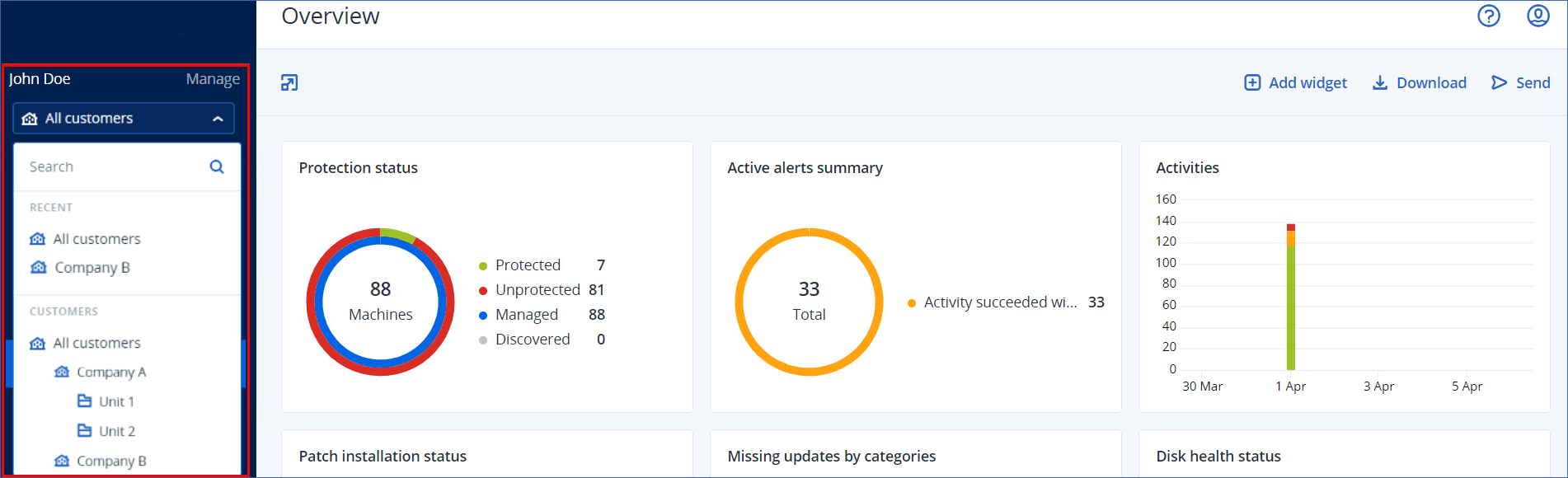
Task: Select All customers under Recent
Action: pyautogui.click(x=96, y=239)
